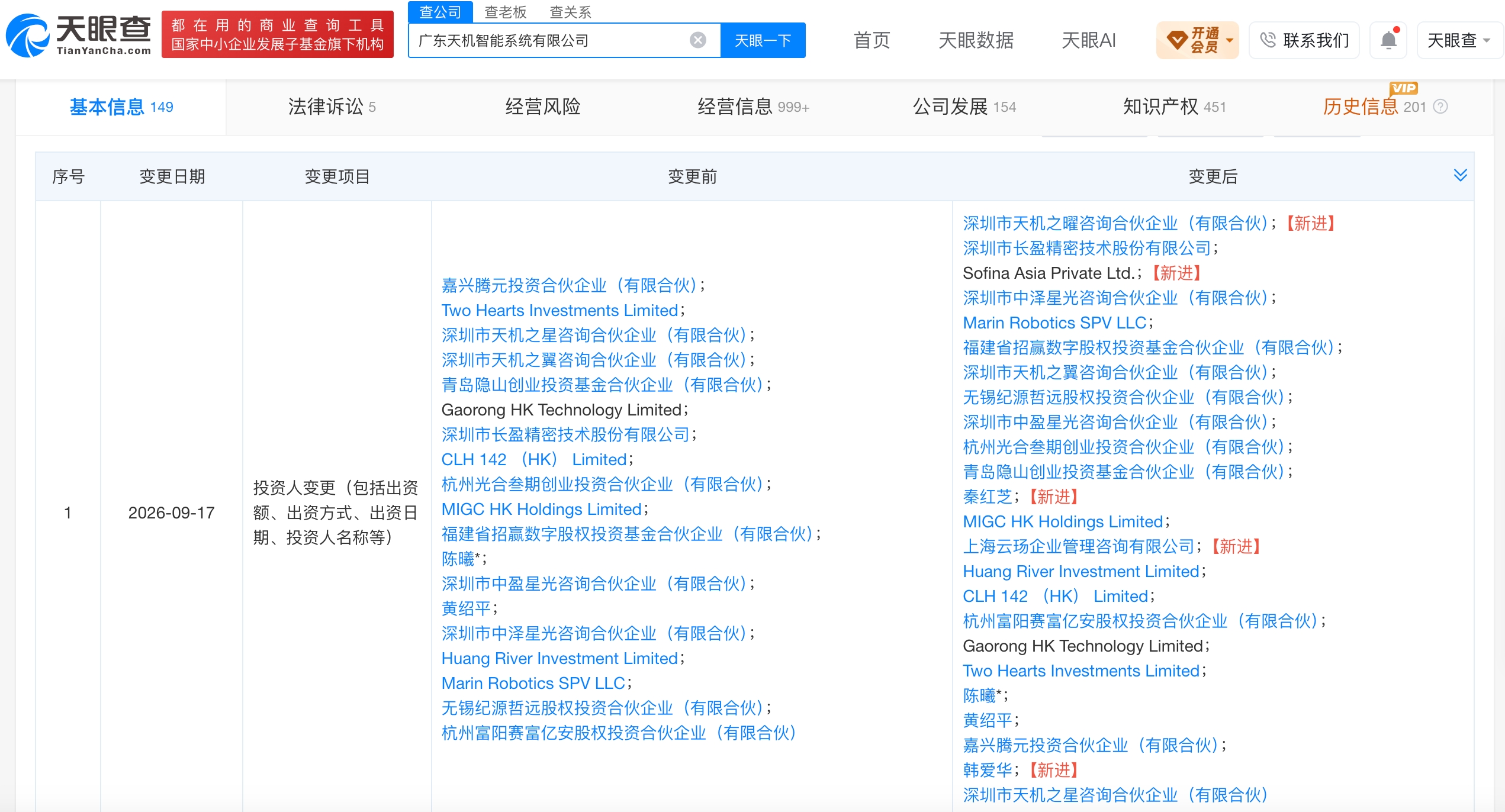
Task: Switch to the 知识产权 tab
Action: pos(1175,107)
